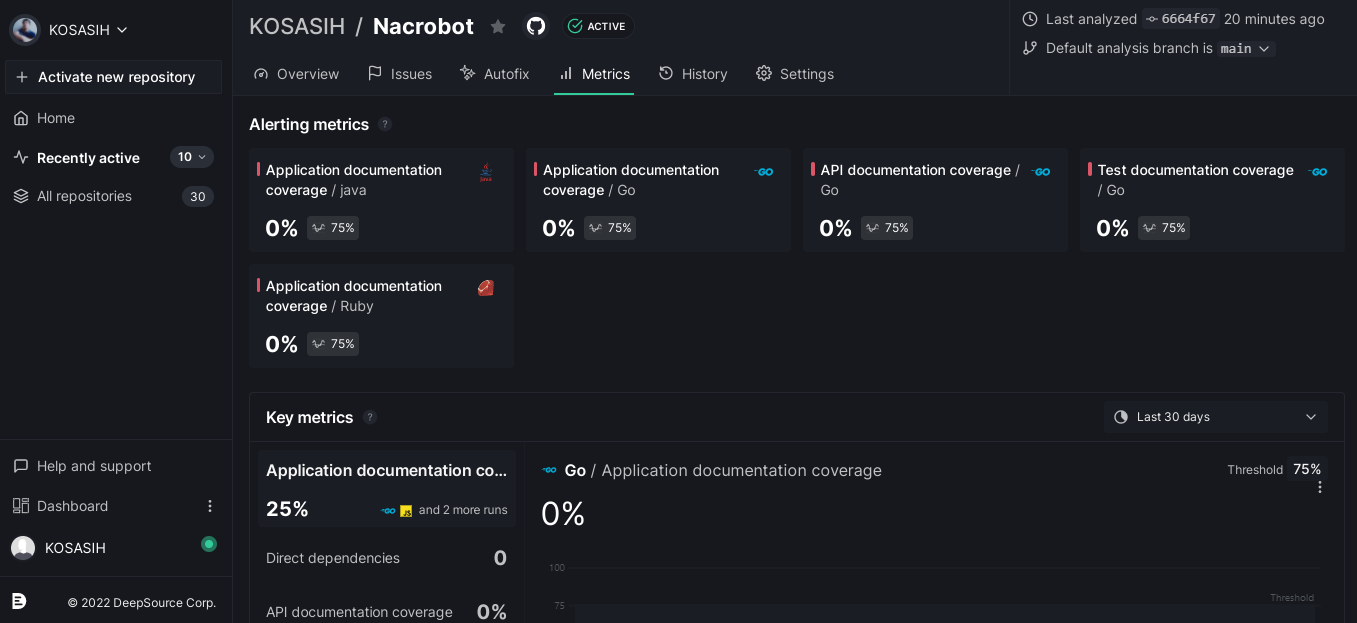Click the Alerting metrics help icon
The image size is (1357, 623).
(x=385, y=125)
